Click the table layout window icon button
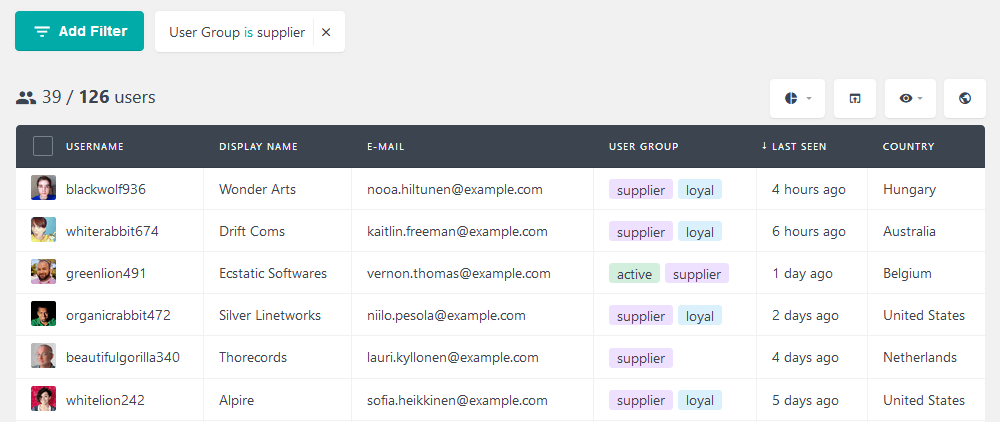The width and height of the screenshot is (1000, 422). tap(855, 98)
